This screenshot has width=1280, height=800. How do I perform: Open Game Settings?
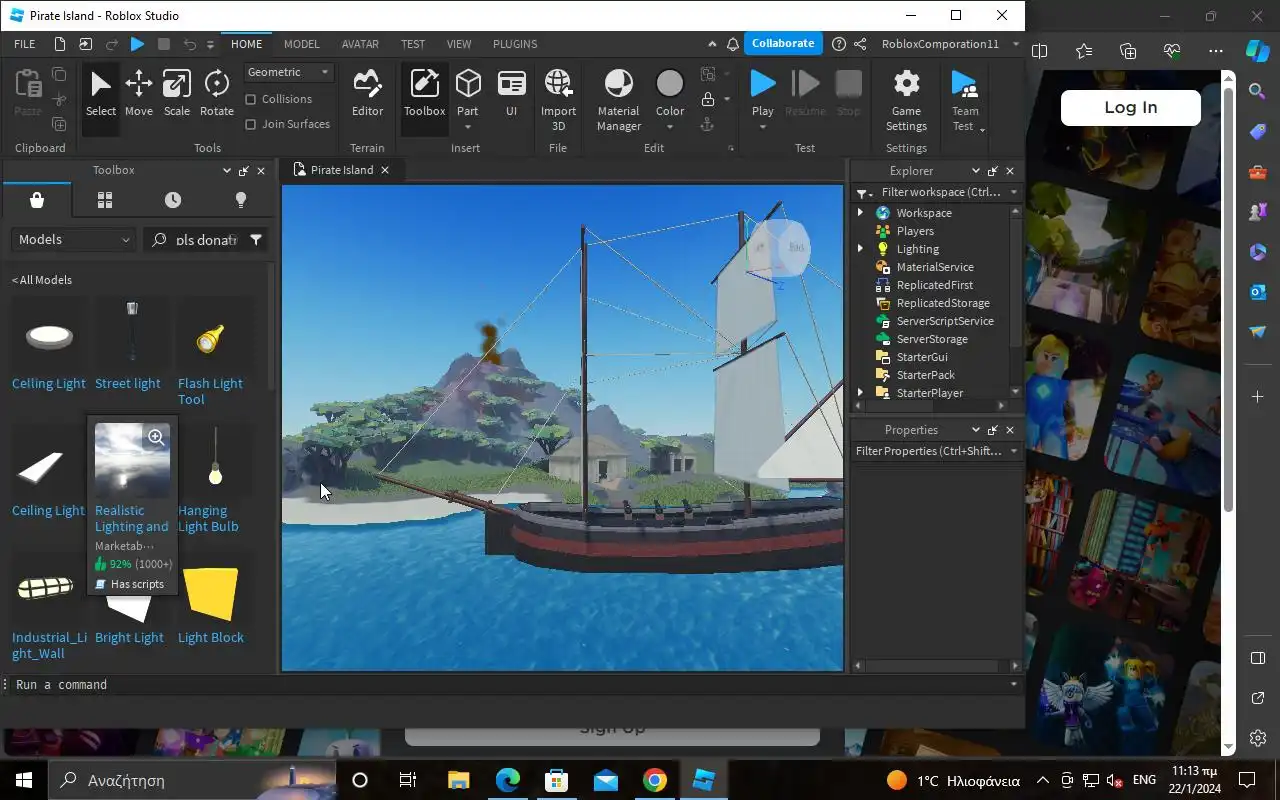point(906,100)
